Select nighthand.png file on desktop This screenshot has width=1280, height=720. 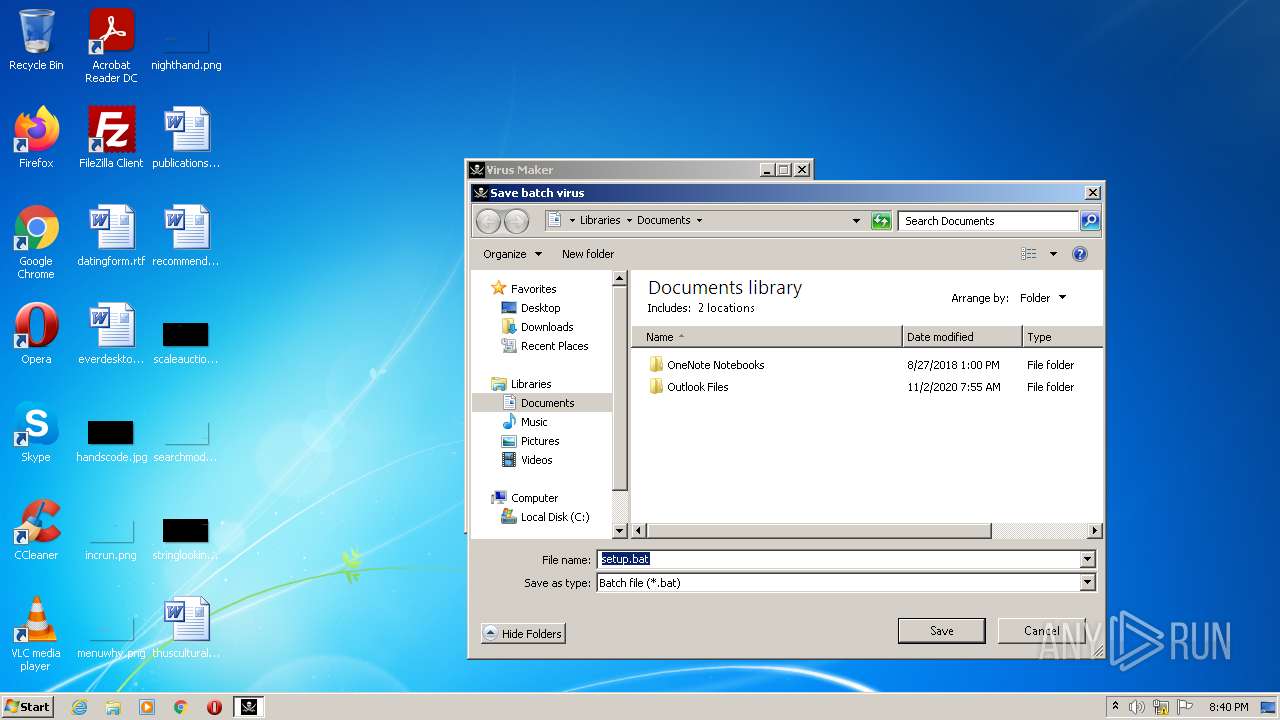pyautogui.click(x=186, y=46)
